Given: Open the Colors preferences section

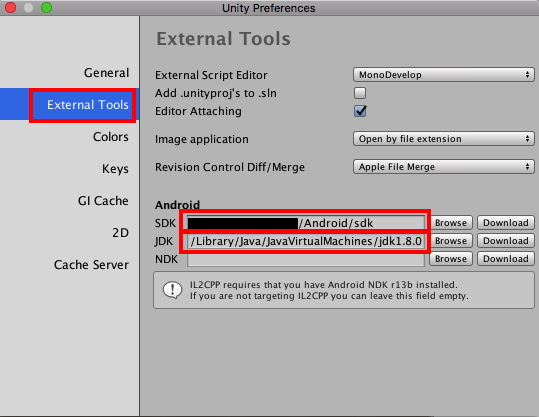Looking at the screenshot, I should coord(111,137).
